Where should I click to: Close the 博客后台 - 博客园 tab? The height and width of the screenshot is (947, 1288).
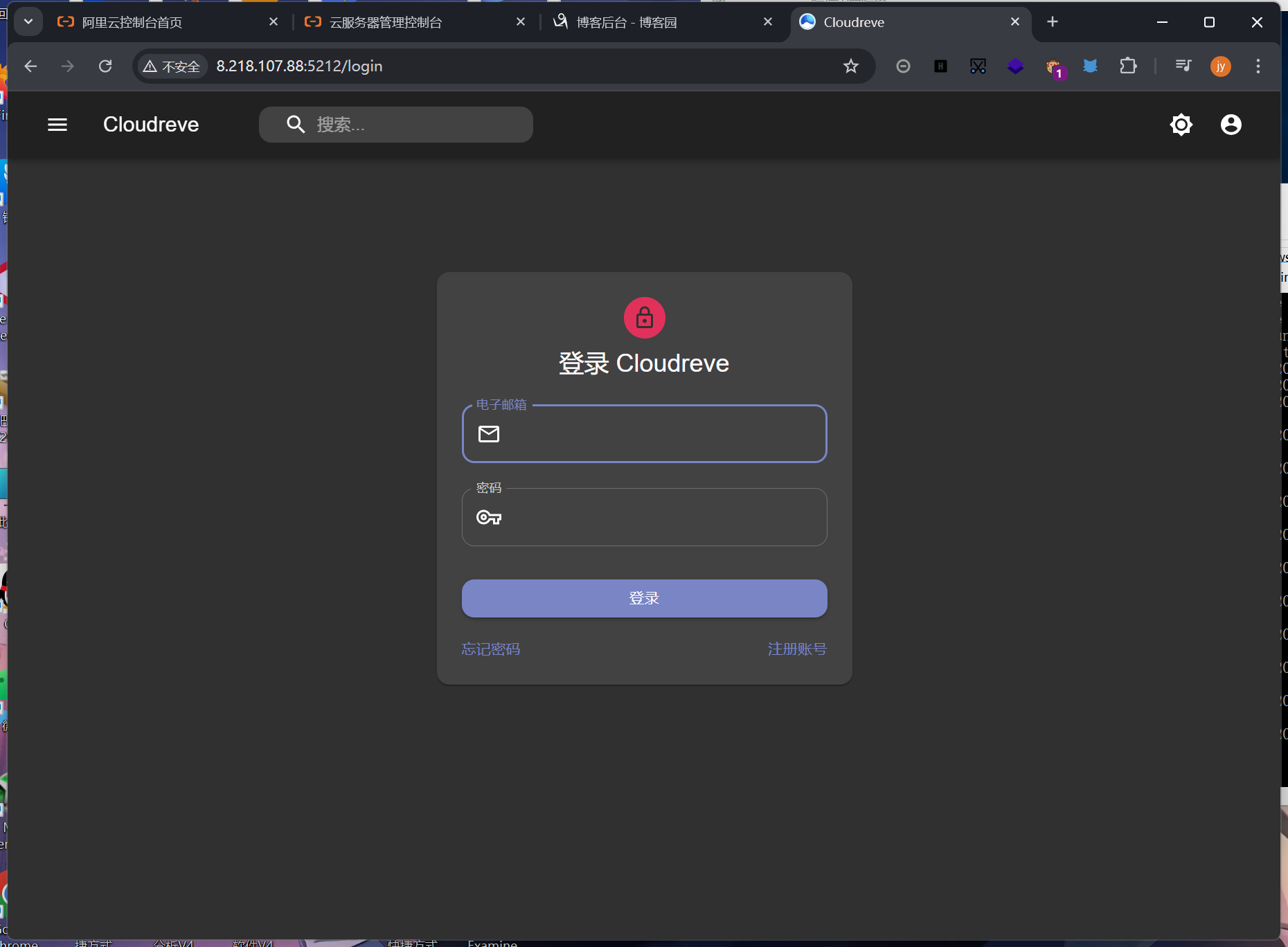tap(768, 22)
